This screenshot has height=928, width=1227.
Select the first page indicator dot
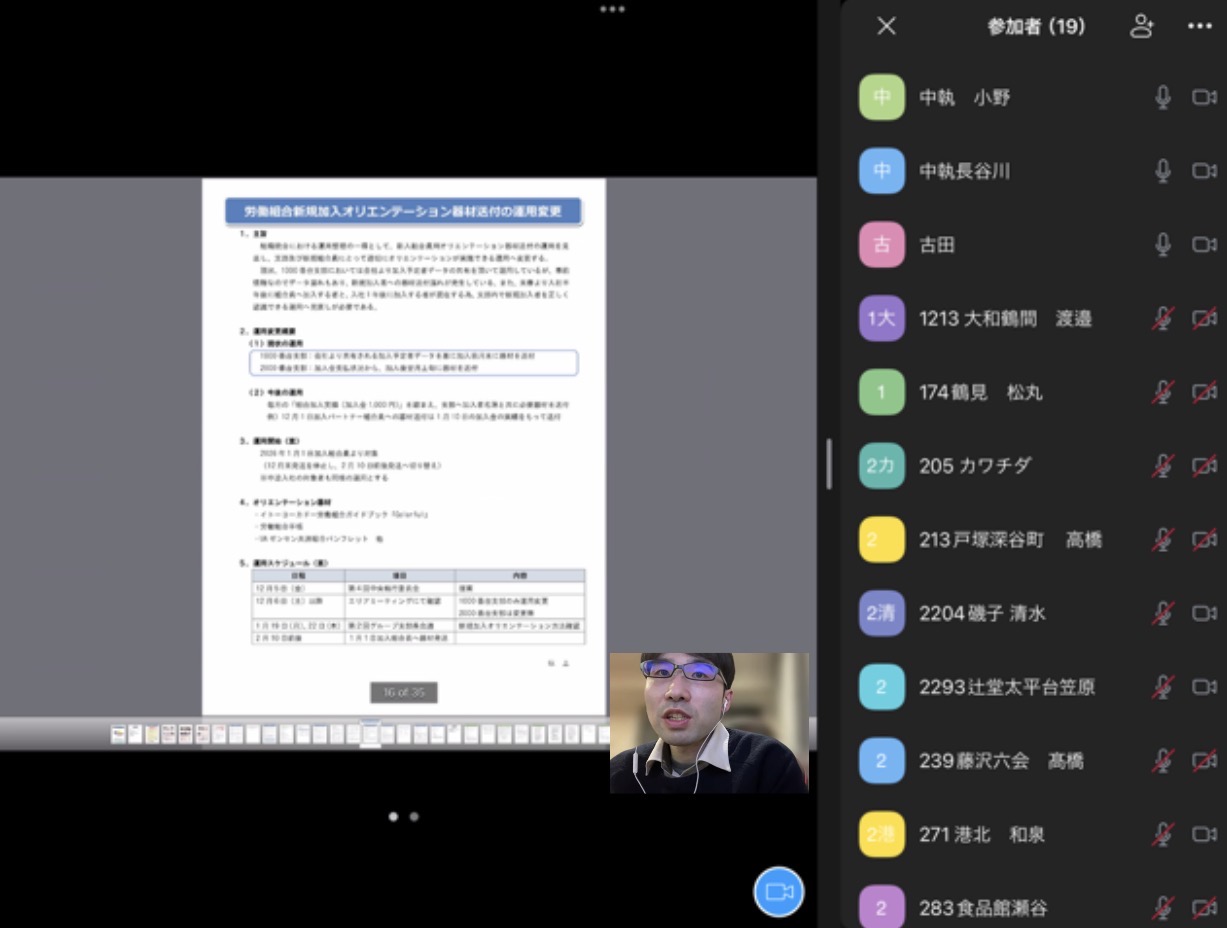(x=393, y=817)
